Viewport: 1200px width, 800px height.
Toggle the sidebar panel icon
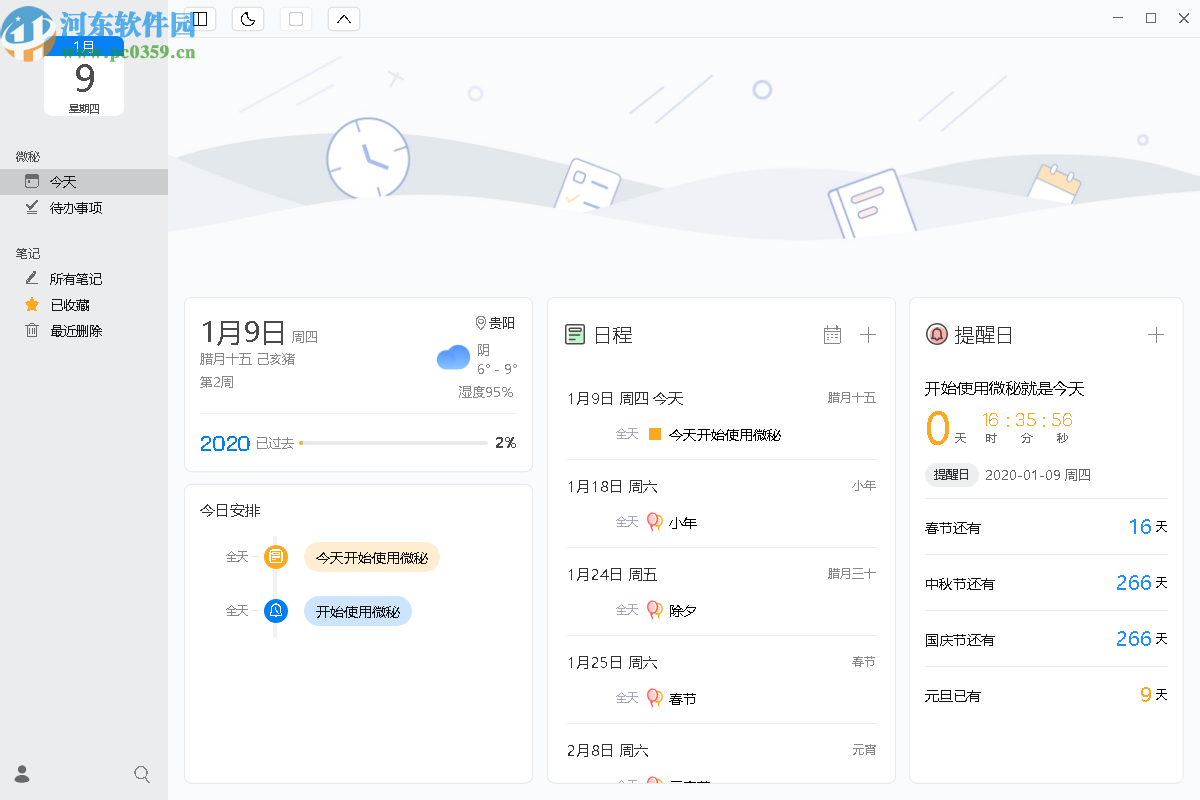click(x=200, y=19)
